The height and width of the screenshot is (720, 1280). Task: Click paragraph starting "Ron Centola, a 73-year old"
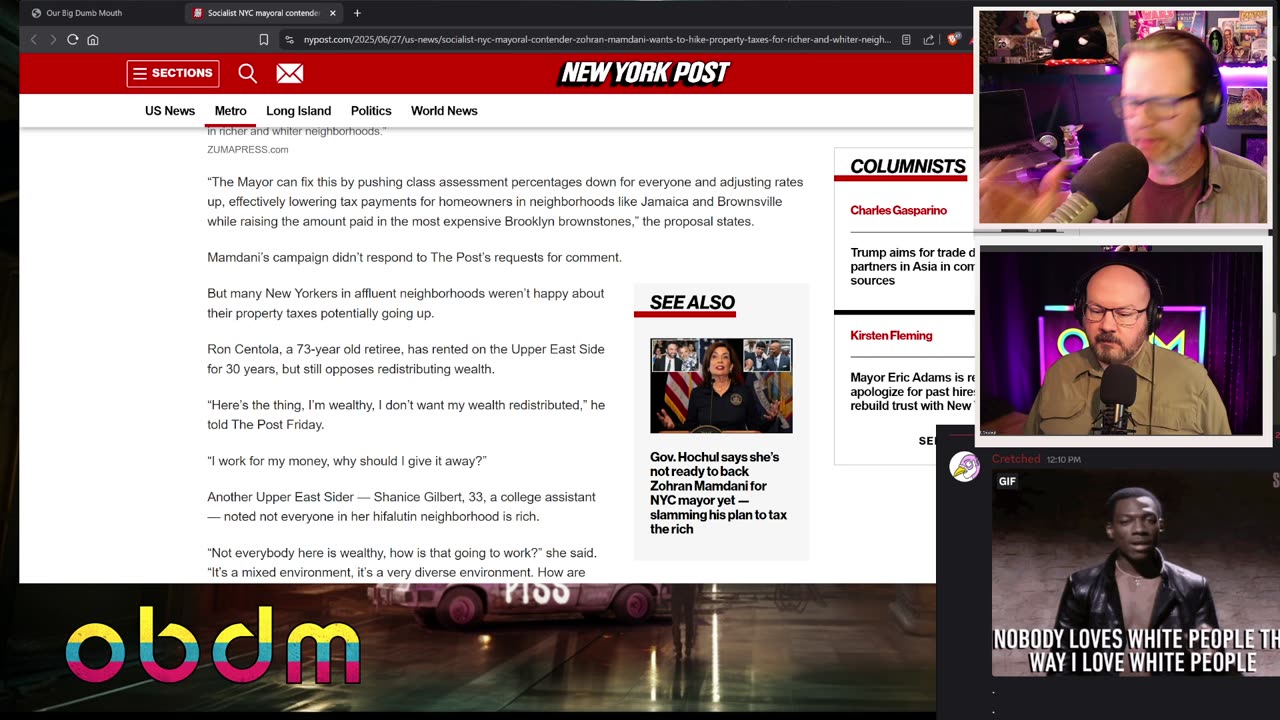(406, 359)
